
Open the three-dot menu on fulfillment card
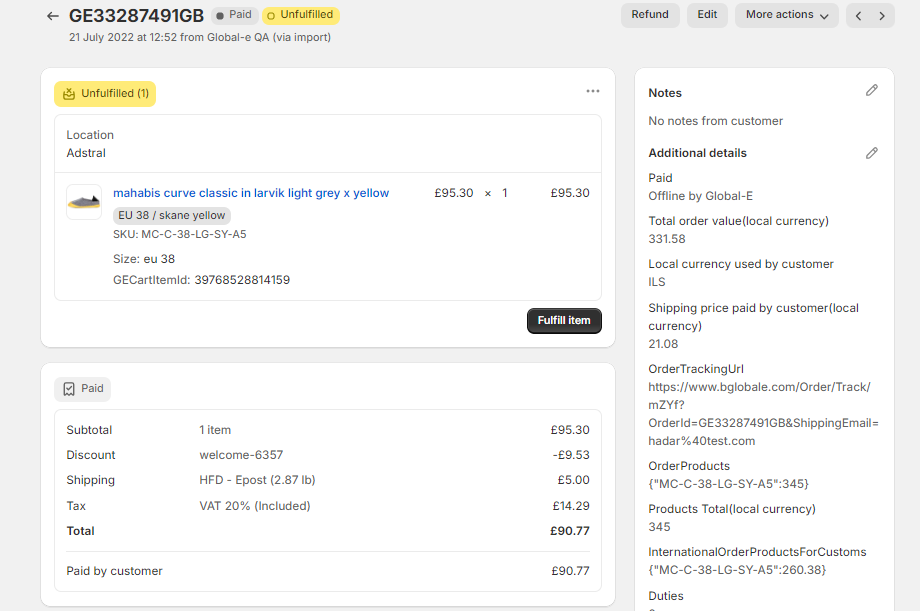point(593,91)
